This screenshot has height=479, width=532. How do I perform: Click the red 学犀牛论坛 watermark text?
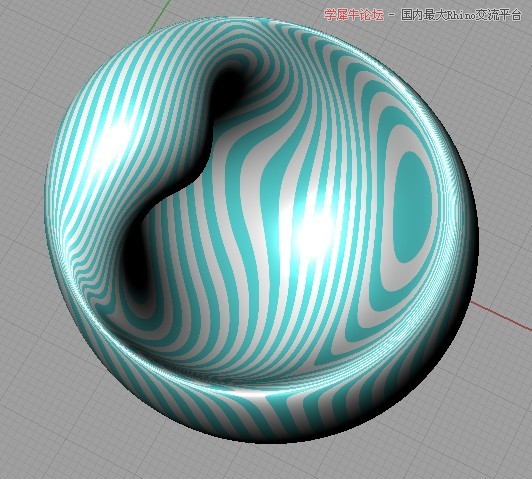354,15
